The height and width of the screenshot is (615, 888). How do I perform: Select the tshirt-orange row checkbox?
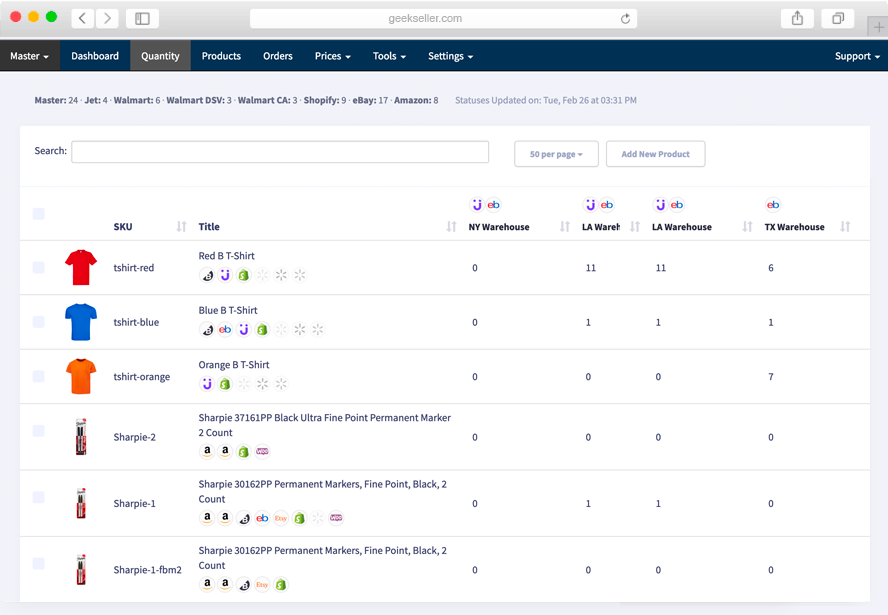pyautogui.click(x=39, y=376)
